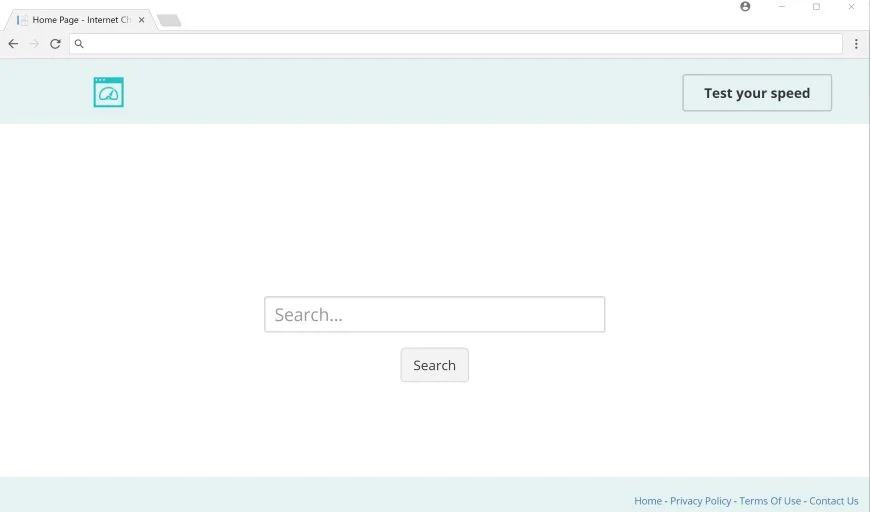
Task: Click the browser back arrow
Action: click(x=13, y=44)
